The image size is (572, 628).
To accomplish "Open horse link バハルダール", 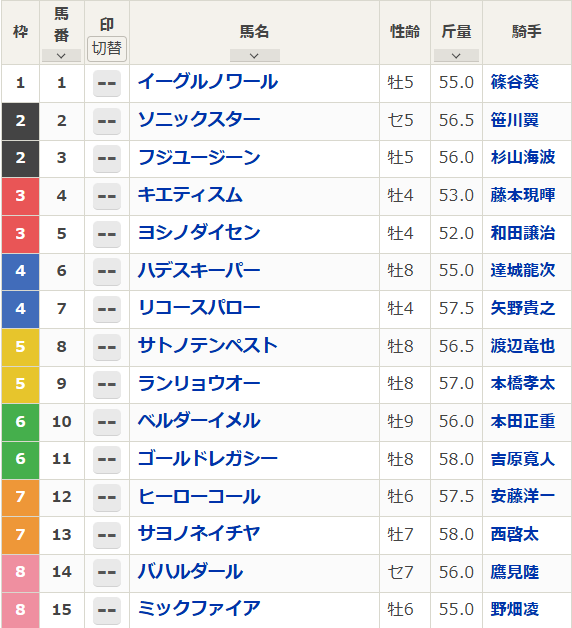I will pyautogui.click(x=191, y=572).
